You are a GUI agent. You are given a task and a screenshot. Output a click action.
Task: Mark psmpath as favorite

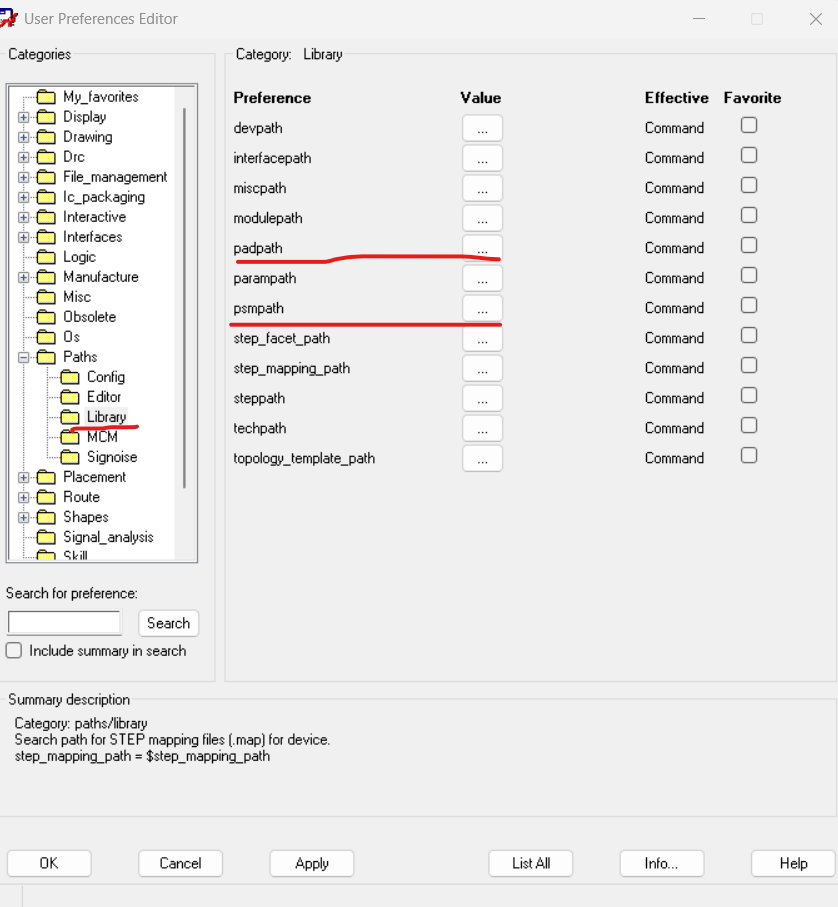pyautogui.click(x=749, y=305)
